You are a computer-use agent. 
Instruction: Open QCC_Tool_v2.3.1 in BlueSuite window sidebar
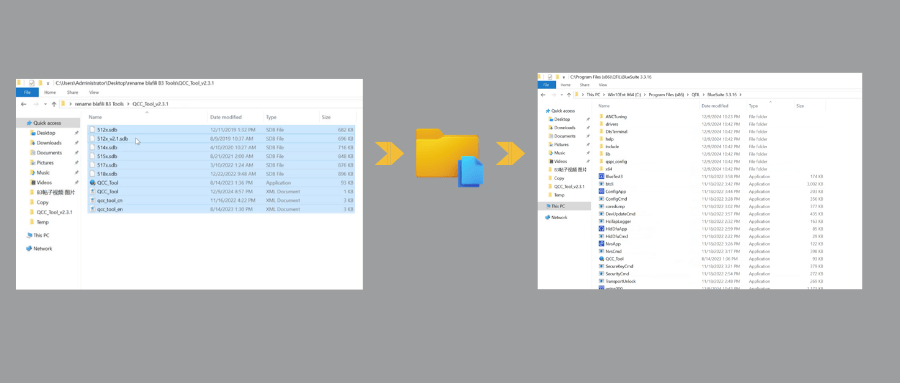(x=566, y=187)
